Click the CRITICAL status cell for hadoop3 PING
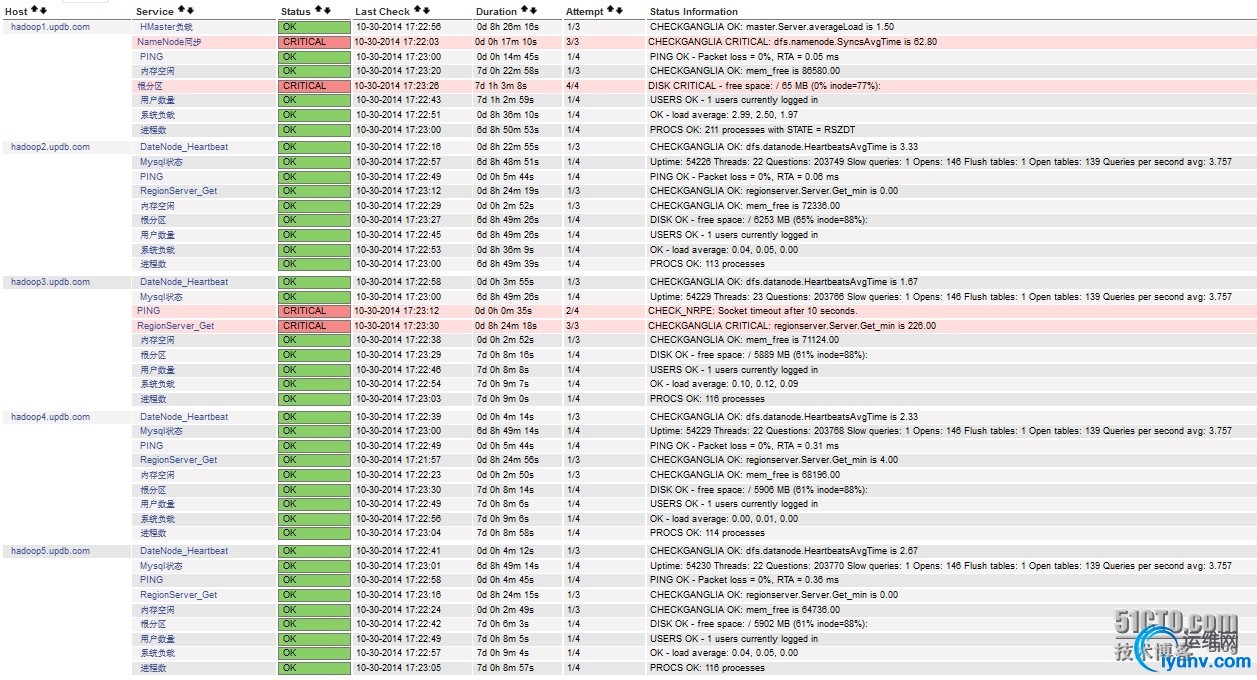 (314, 311)
